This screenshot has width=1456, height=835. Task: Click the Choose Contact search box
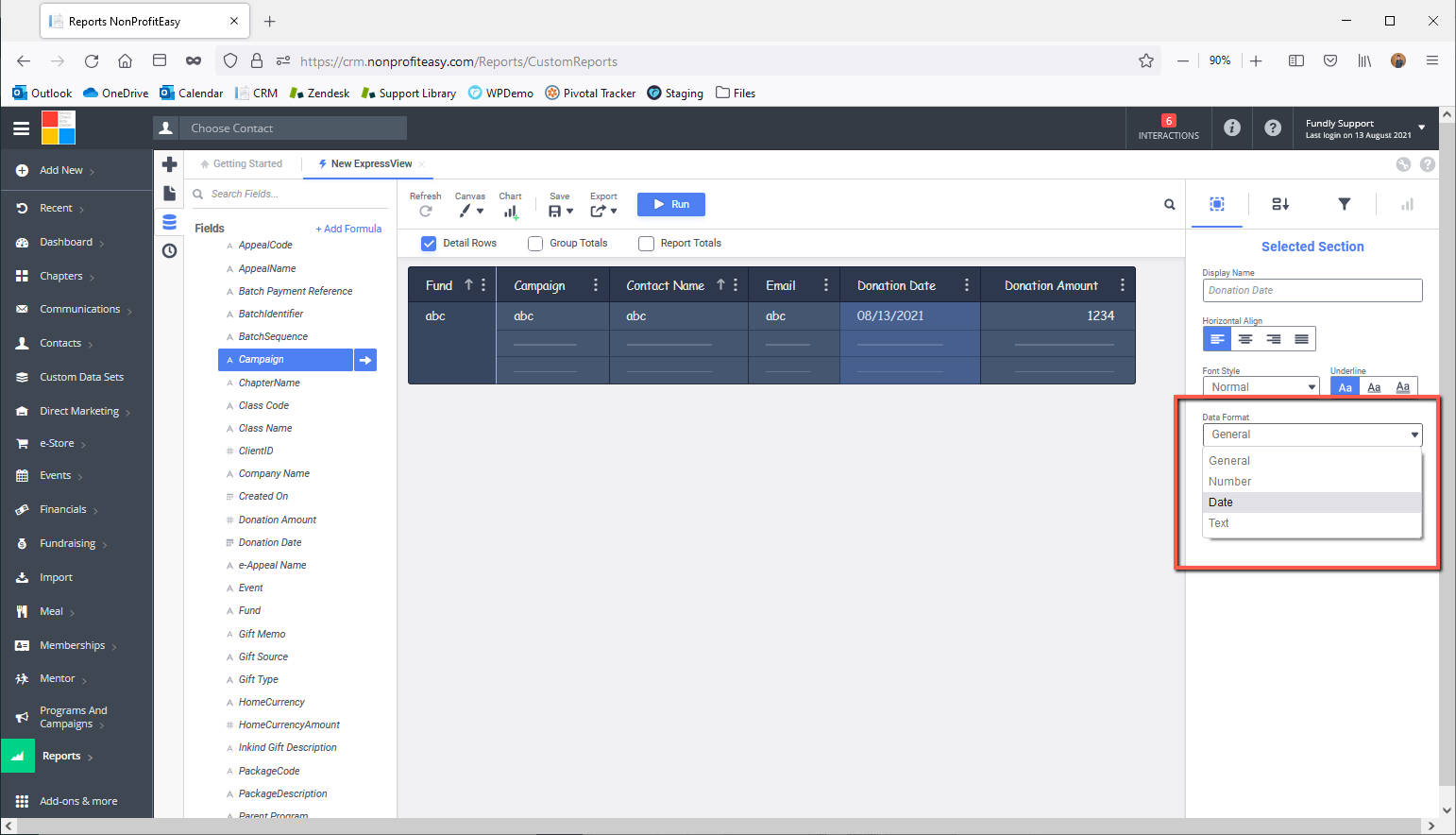coord(293,128)
